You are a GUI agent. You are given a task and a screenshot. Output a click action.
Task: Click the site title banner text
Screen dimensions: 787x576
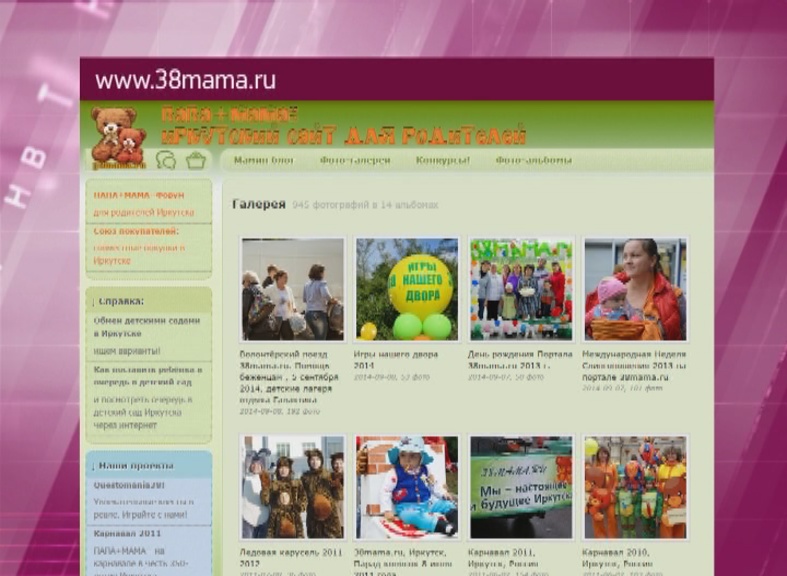tap(344, 125)
